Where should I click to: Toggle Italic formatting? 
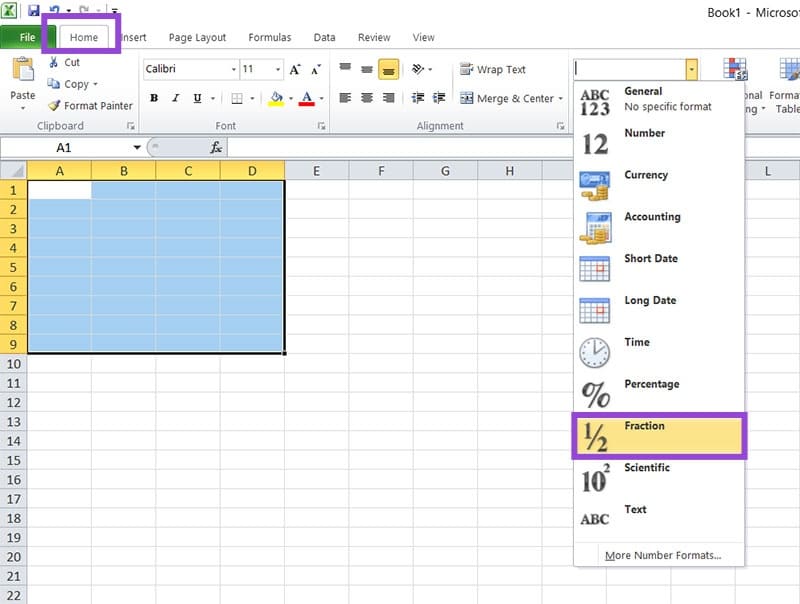point(176,98)
